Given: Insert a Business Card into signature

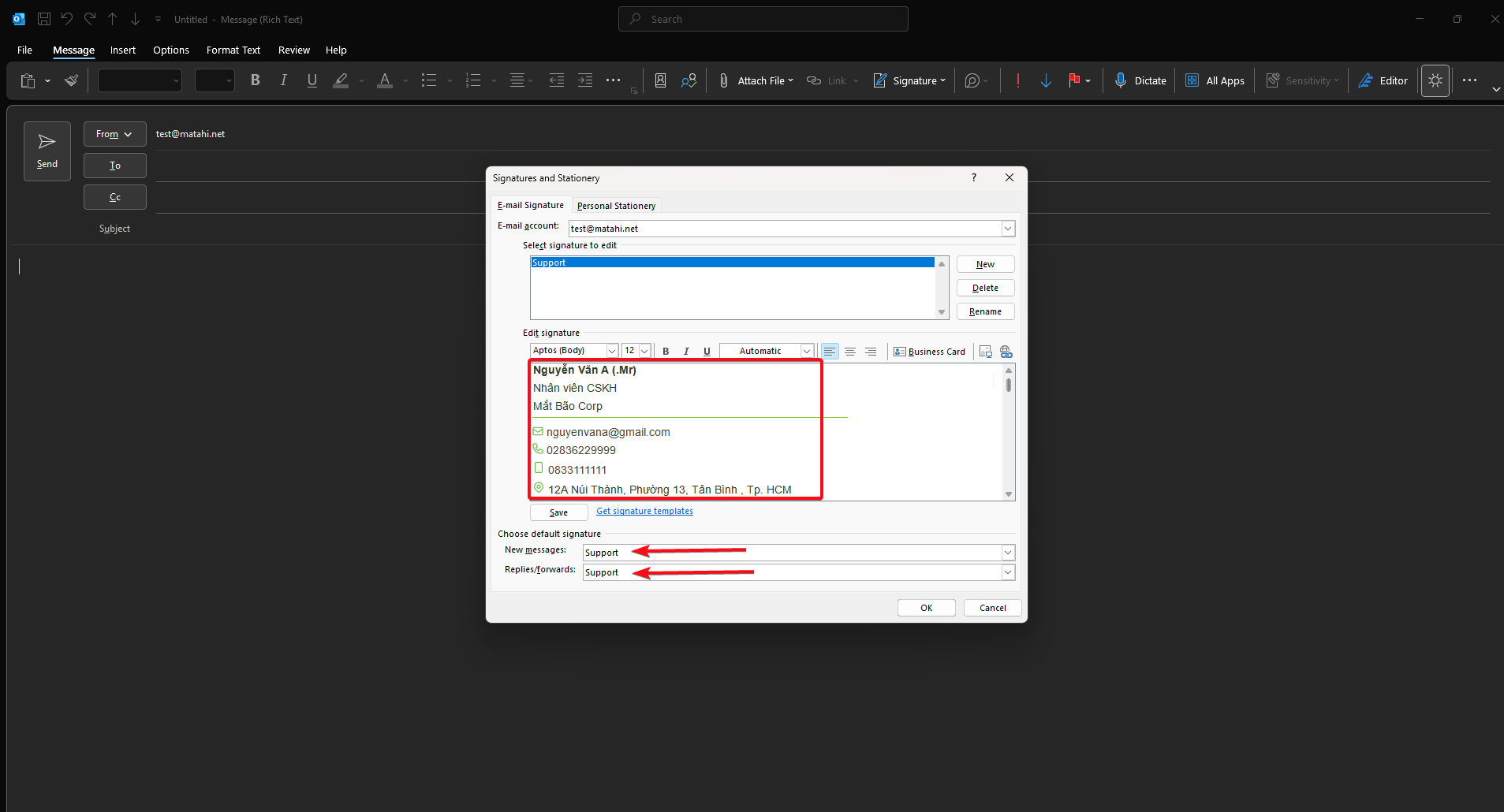Looking at the screenshot, I should click(x=929, y=352).
